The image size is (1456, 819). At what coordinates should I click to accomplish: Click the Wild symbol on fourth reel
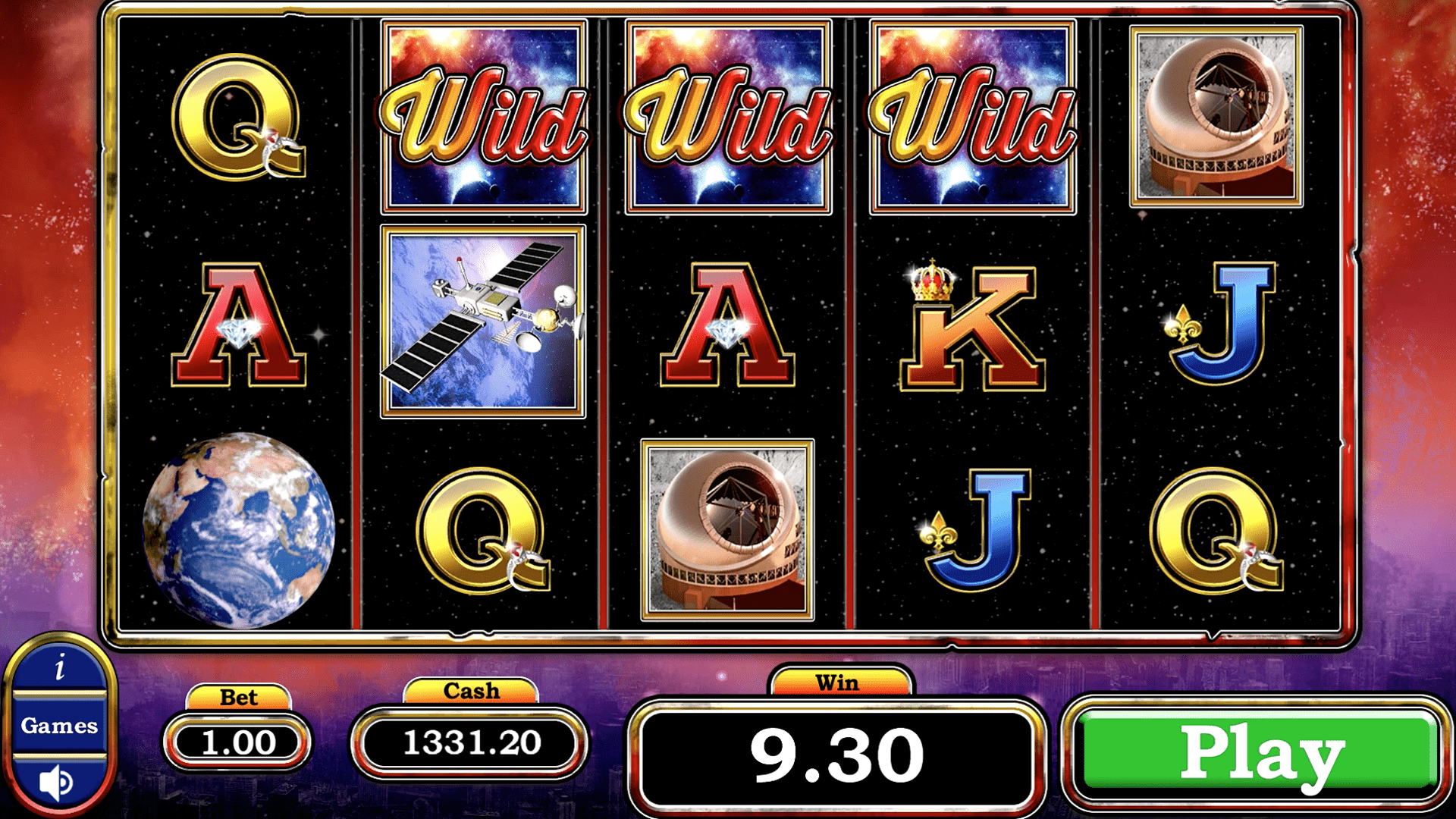point(973,117)
